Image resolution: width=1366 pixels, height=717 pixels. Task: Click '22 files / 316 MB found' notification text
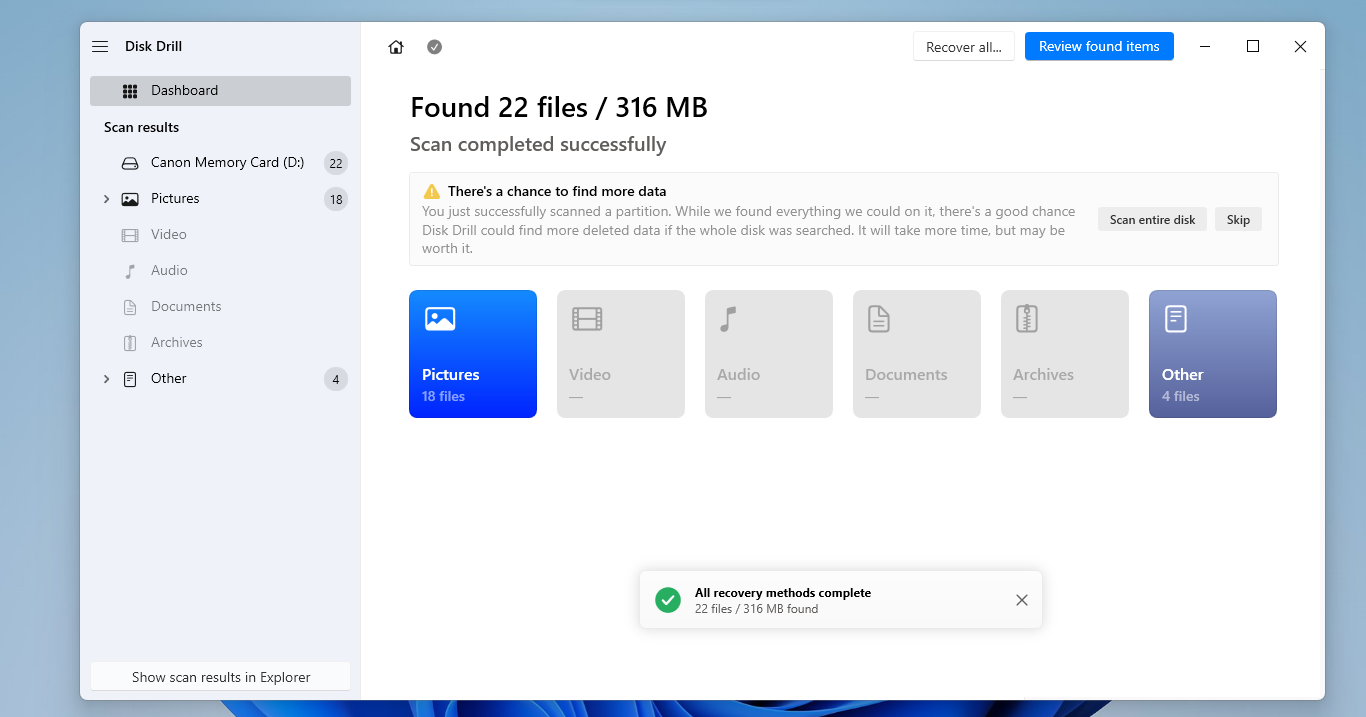756,609
